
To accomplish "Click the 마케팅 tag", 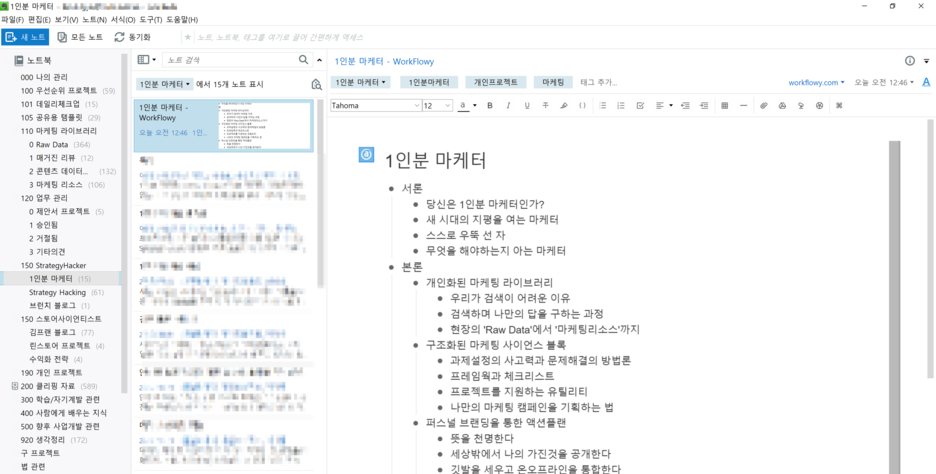I will [553, 82].
